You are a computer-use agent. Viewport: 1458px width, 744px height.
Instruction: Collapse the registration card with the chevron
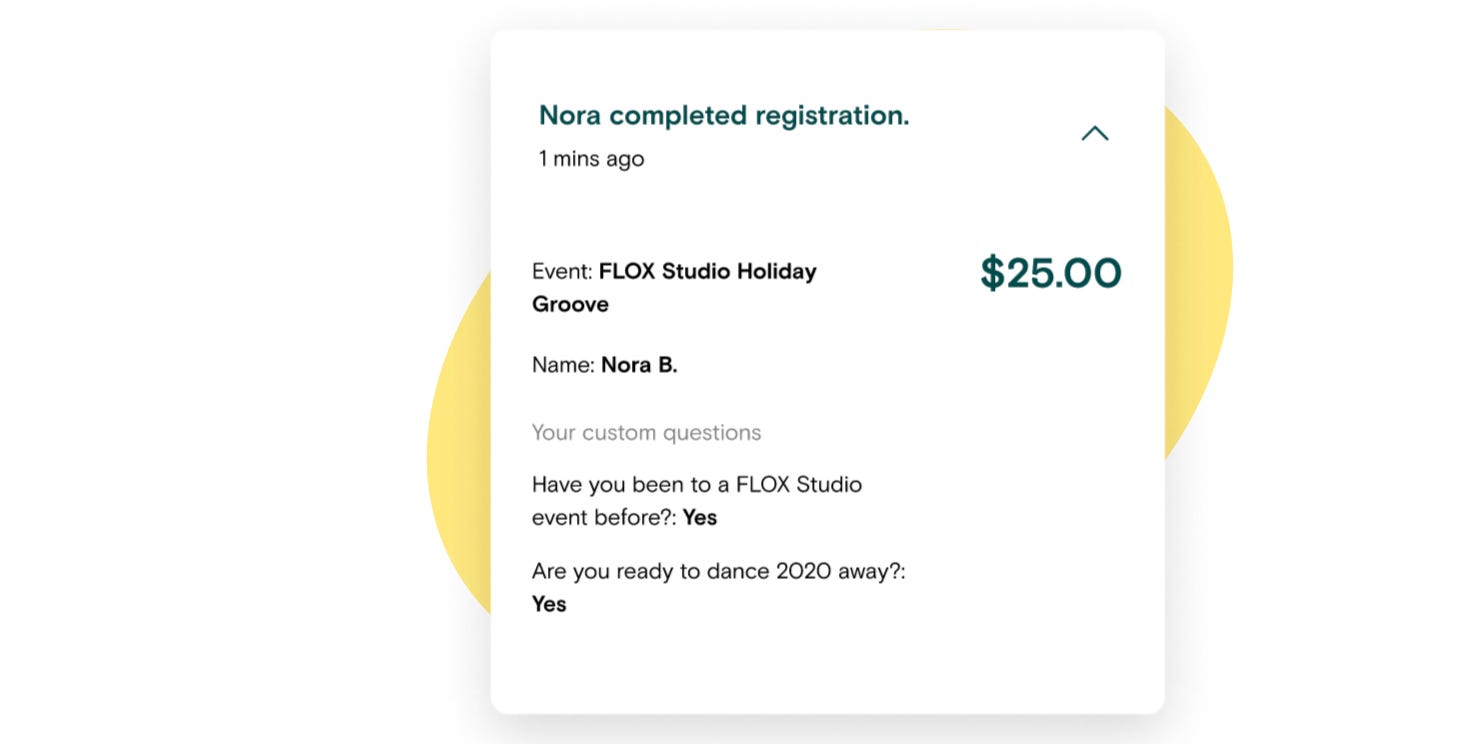point(1095,133)
